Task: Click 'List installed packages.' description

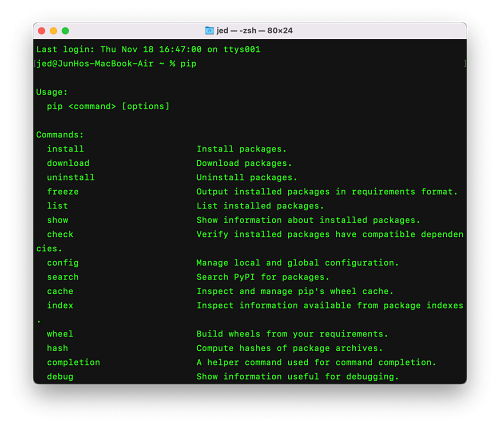Action: [x=260, y=206]
